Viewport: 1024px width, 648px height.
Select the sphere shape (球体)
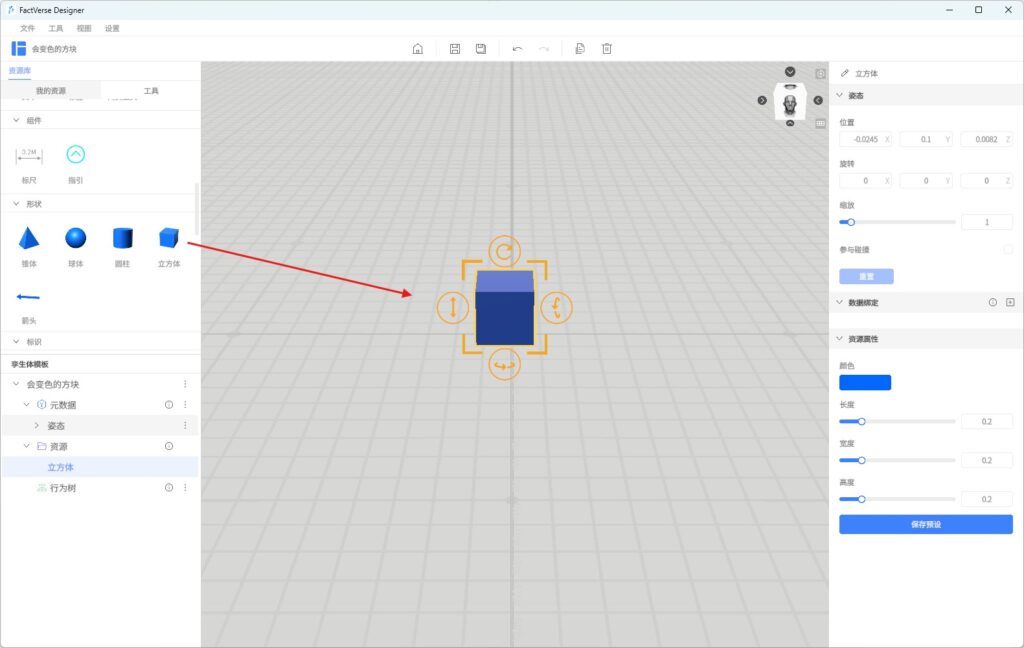76,239
